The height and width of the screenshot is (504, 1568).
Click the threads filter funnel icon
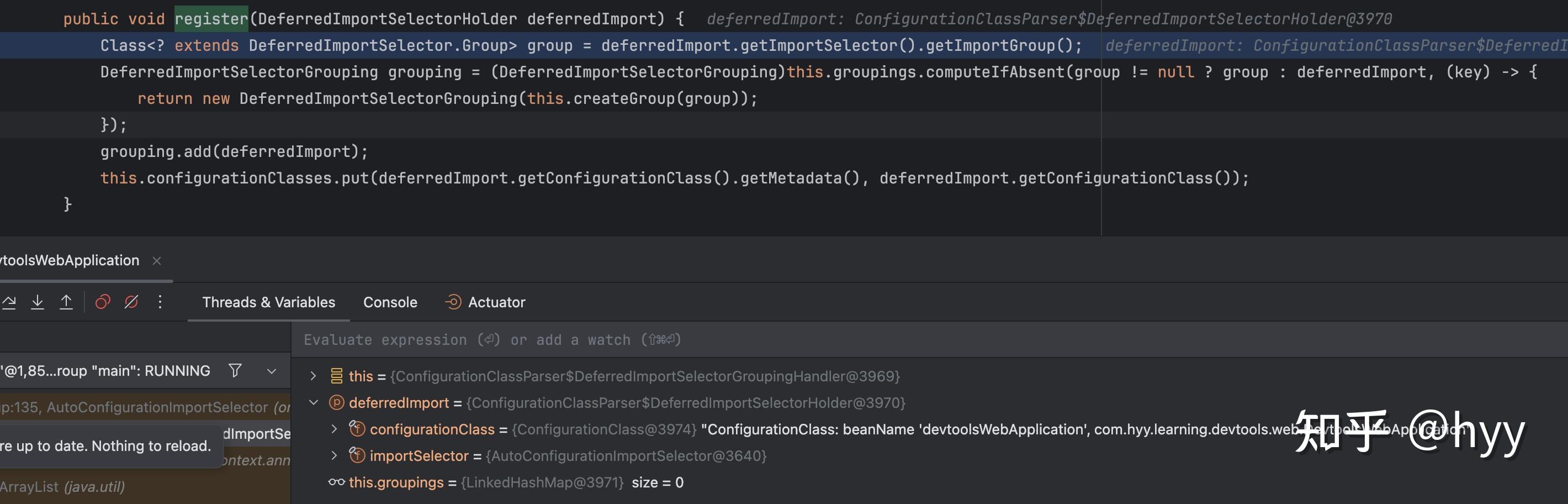pyautogui.click(x=235, y=370)
